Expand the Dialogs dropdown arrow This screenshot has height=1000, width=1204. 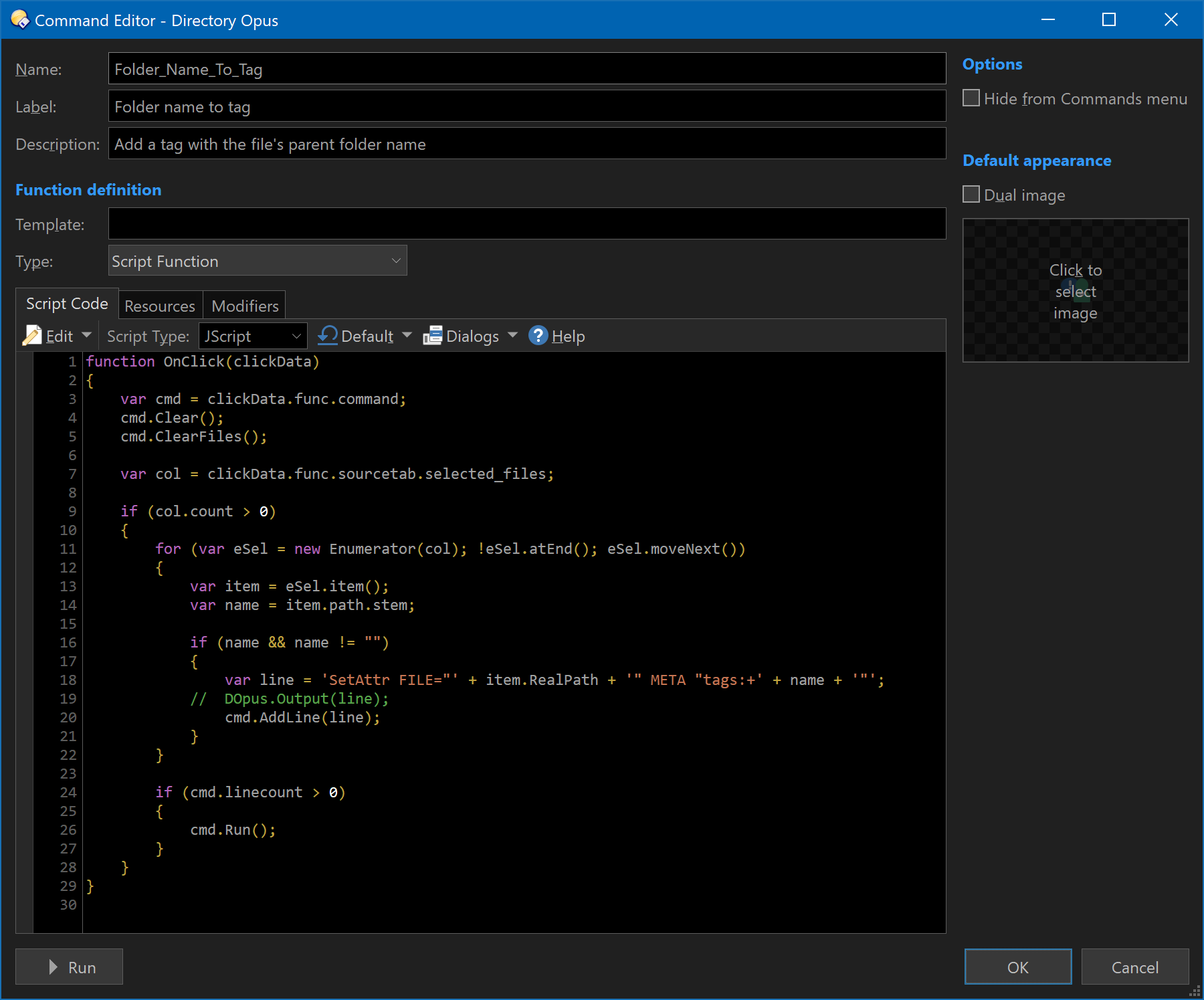[x=513, y=334]
